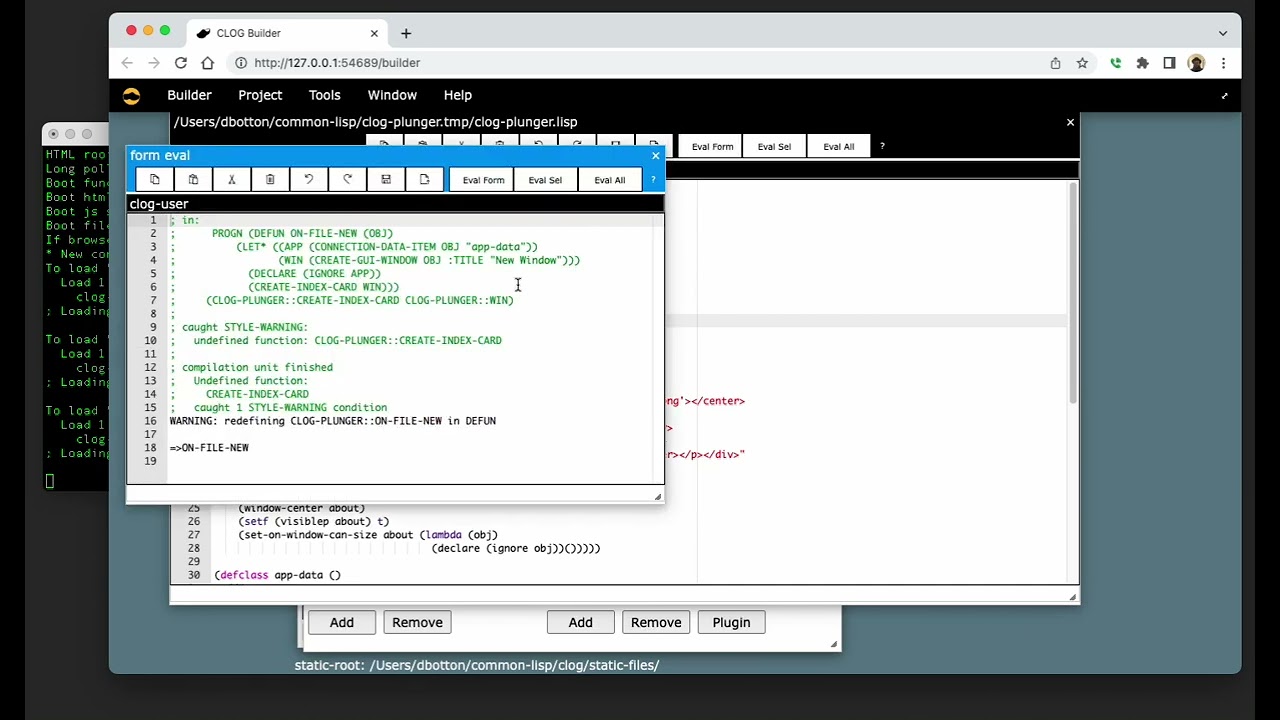
Task: Click the '(defclass app-data ()' code line
Action: (277, 575)
